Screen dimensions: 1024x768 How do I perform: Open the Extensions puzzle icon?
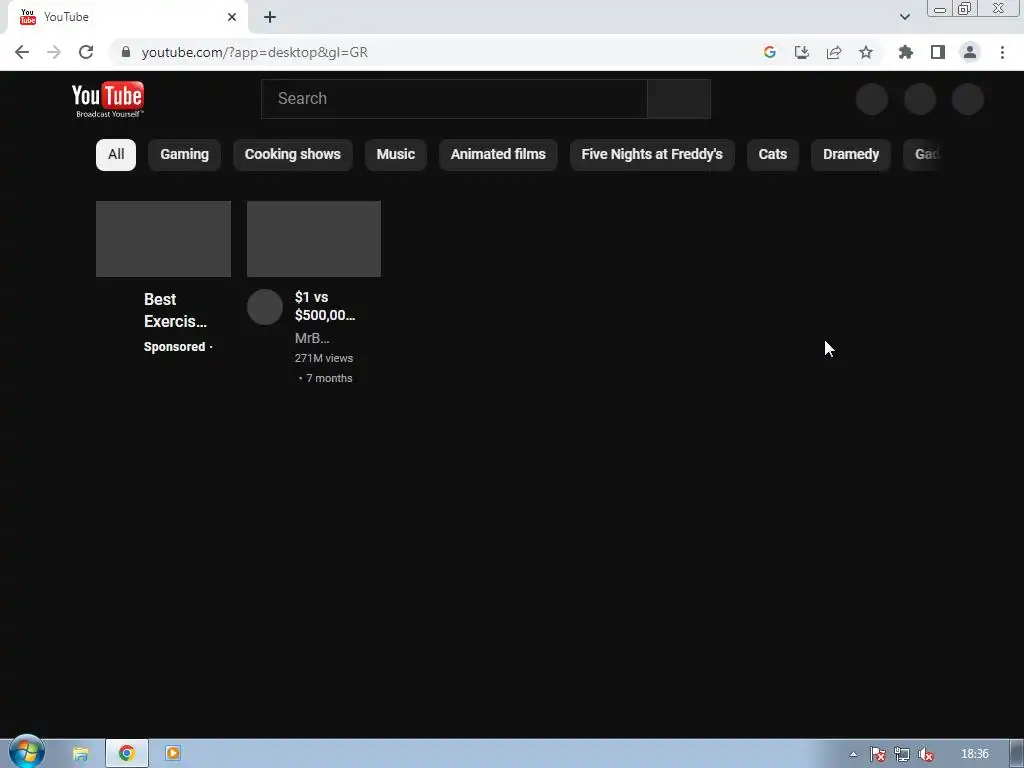905,52
